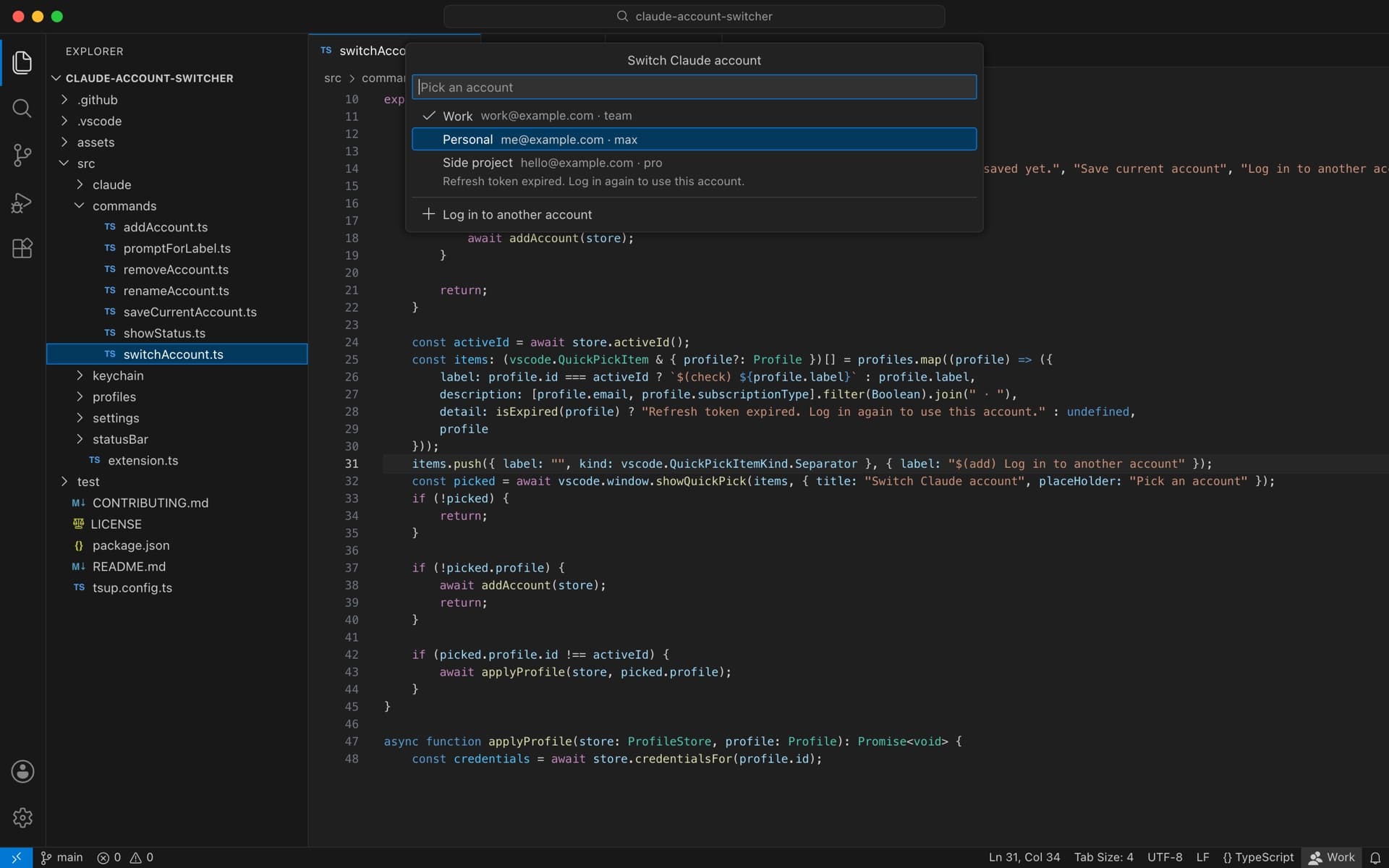Open the Source Control view icon

22,155
